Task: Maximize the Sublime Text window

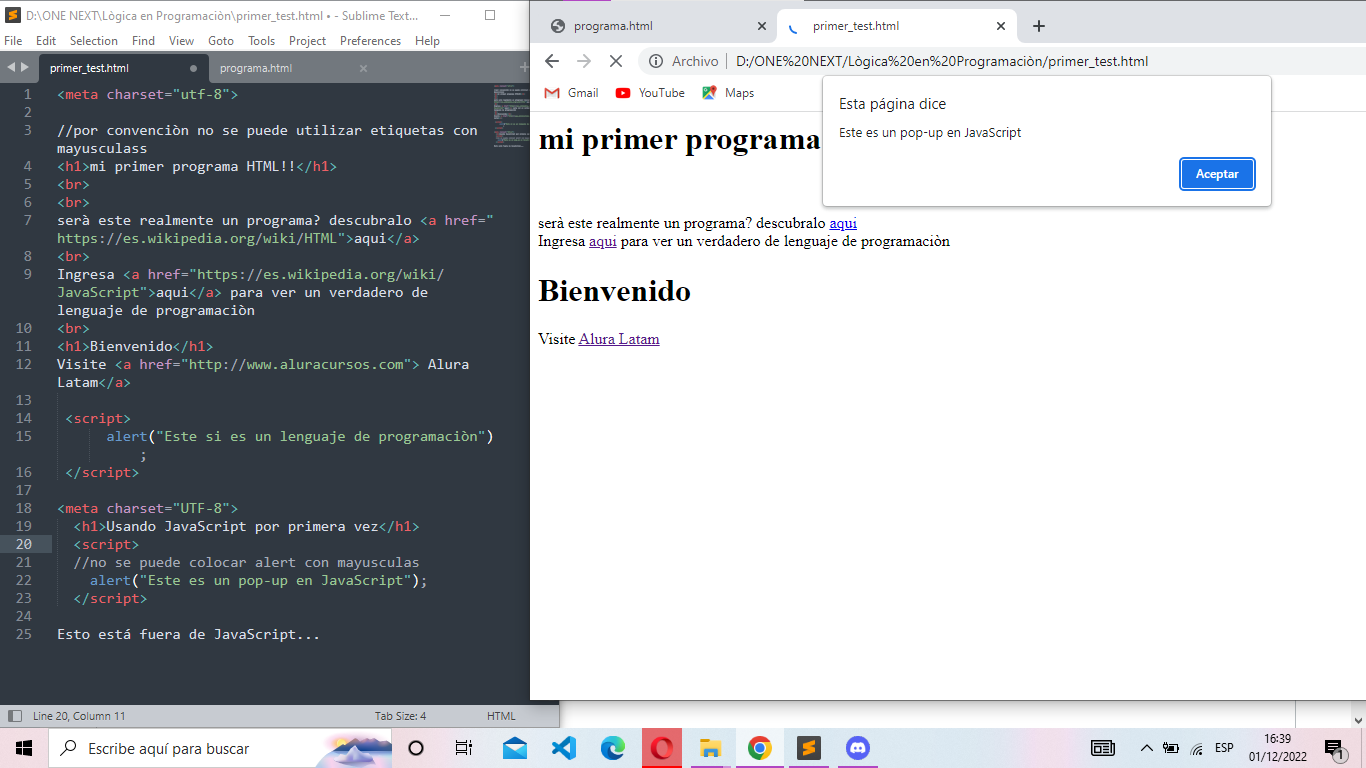Action: (x=490, y=15)
